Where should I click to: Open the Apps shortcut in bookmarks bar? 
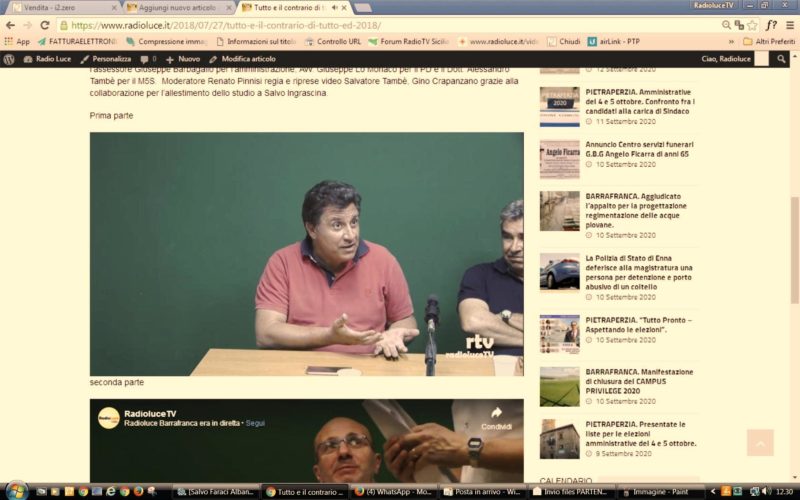[x=17, y=41]
